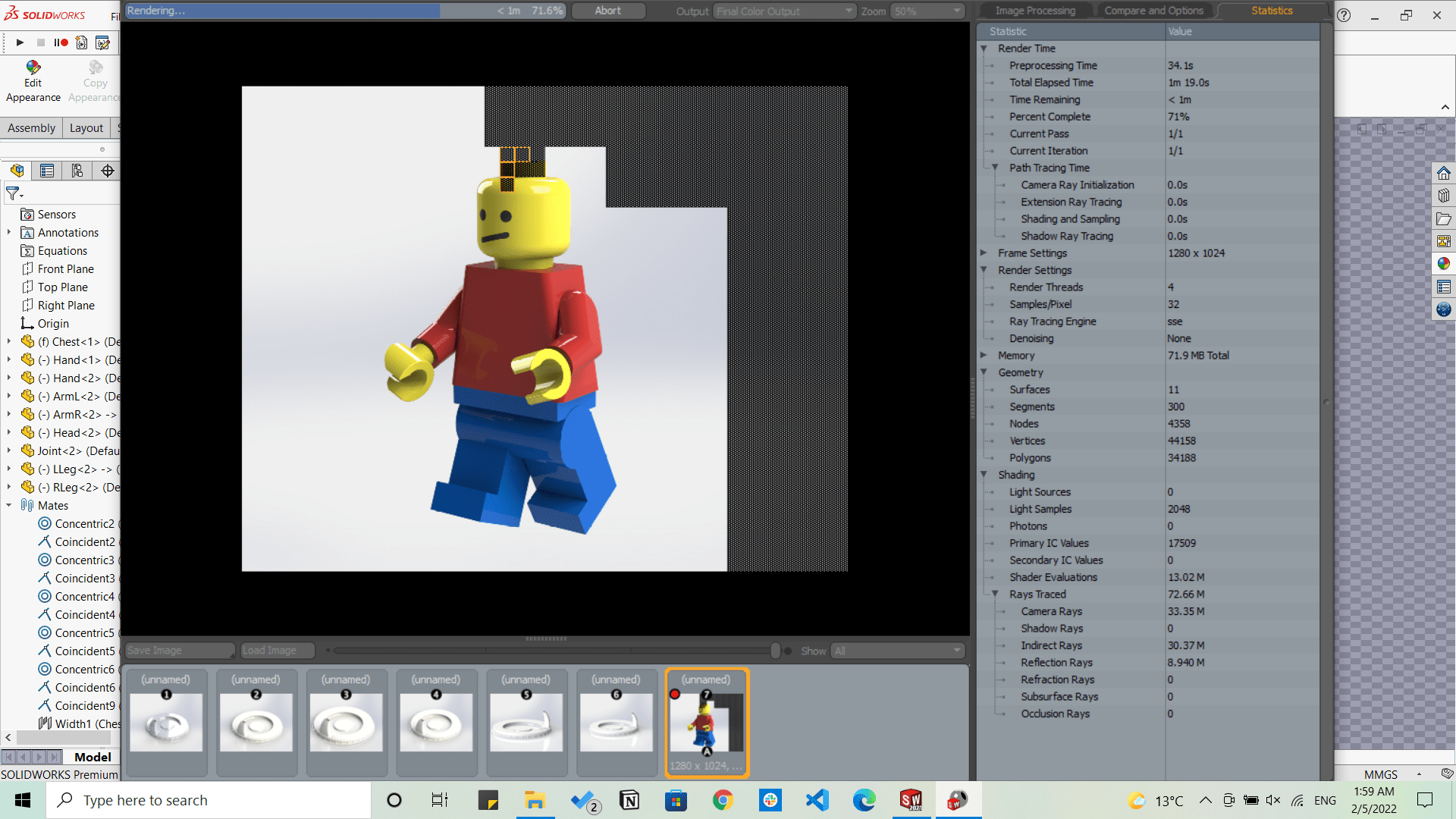
Task: Select the Lego figure render thumbnail 7
Action: point(707,722)
